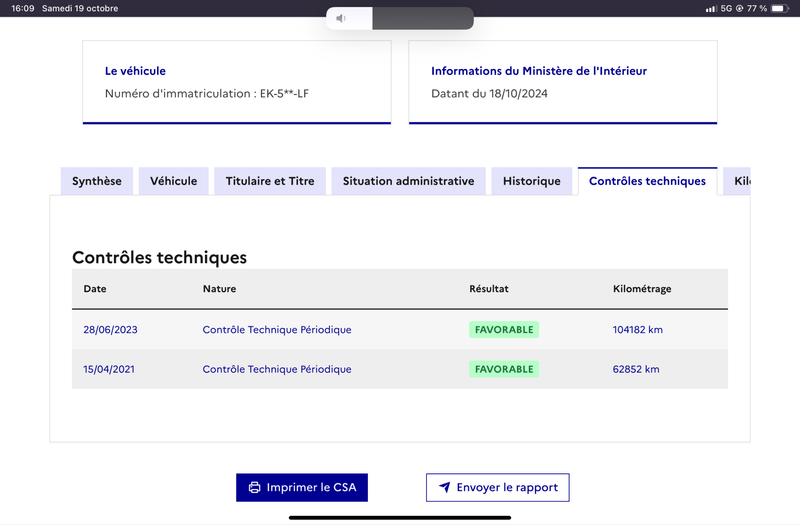Screen dimensions: 800x525
Task: Select the Contrôles techniques tab
Action: (647, 181)
